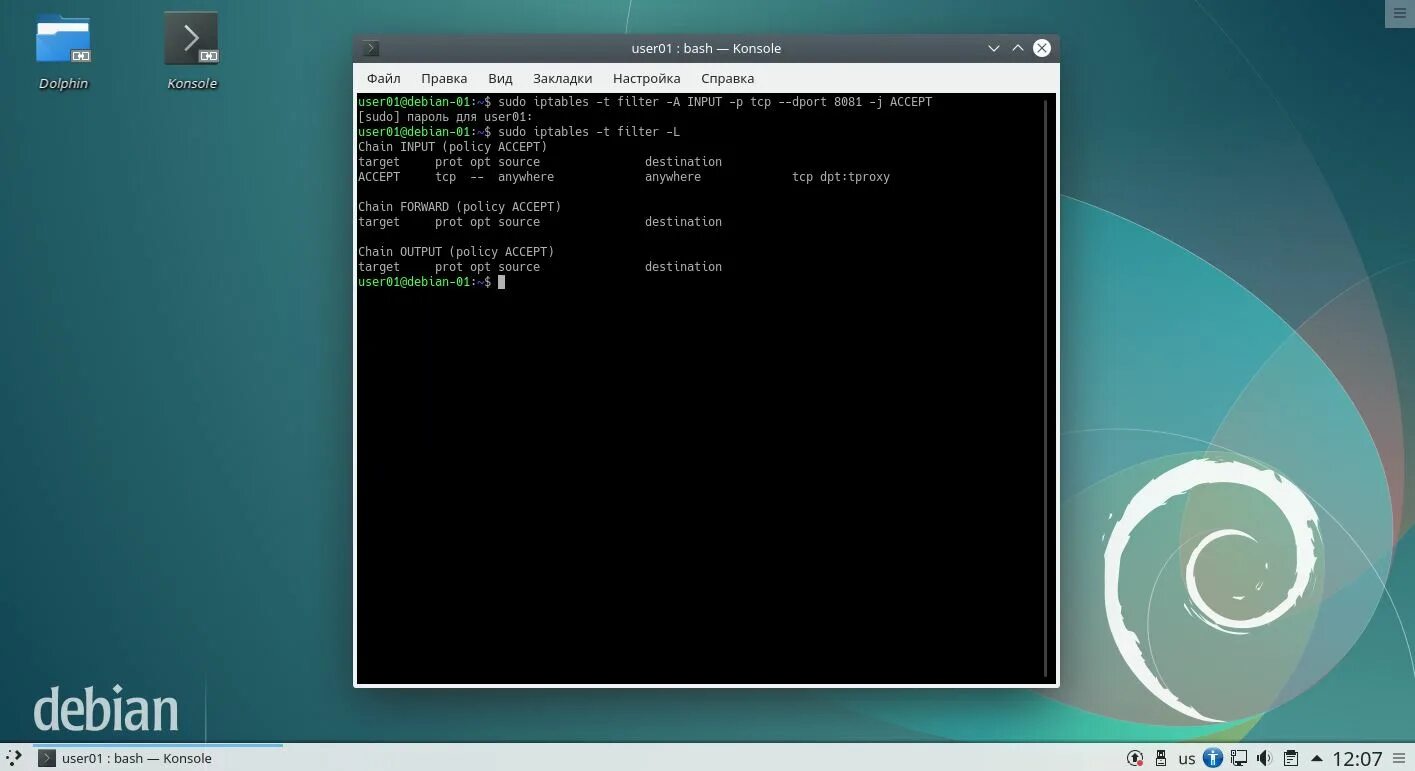Screen dimensions: 1415x771
Task: Open the Настройка menu
Action: coord(646,78)
